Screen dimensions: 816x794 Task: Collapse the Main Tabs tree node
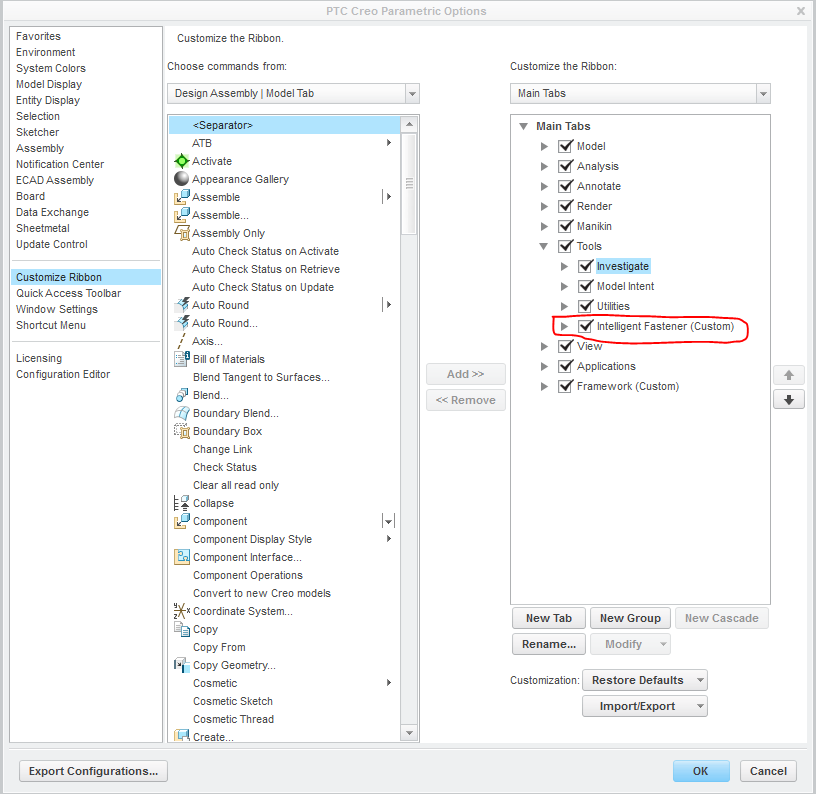click(x=524, y=126)
